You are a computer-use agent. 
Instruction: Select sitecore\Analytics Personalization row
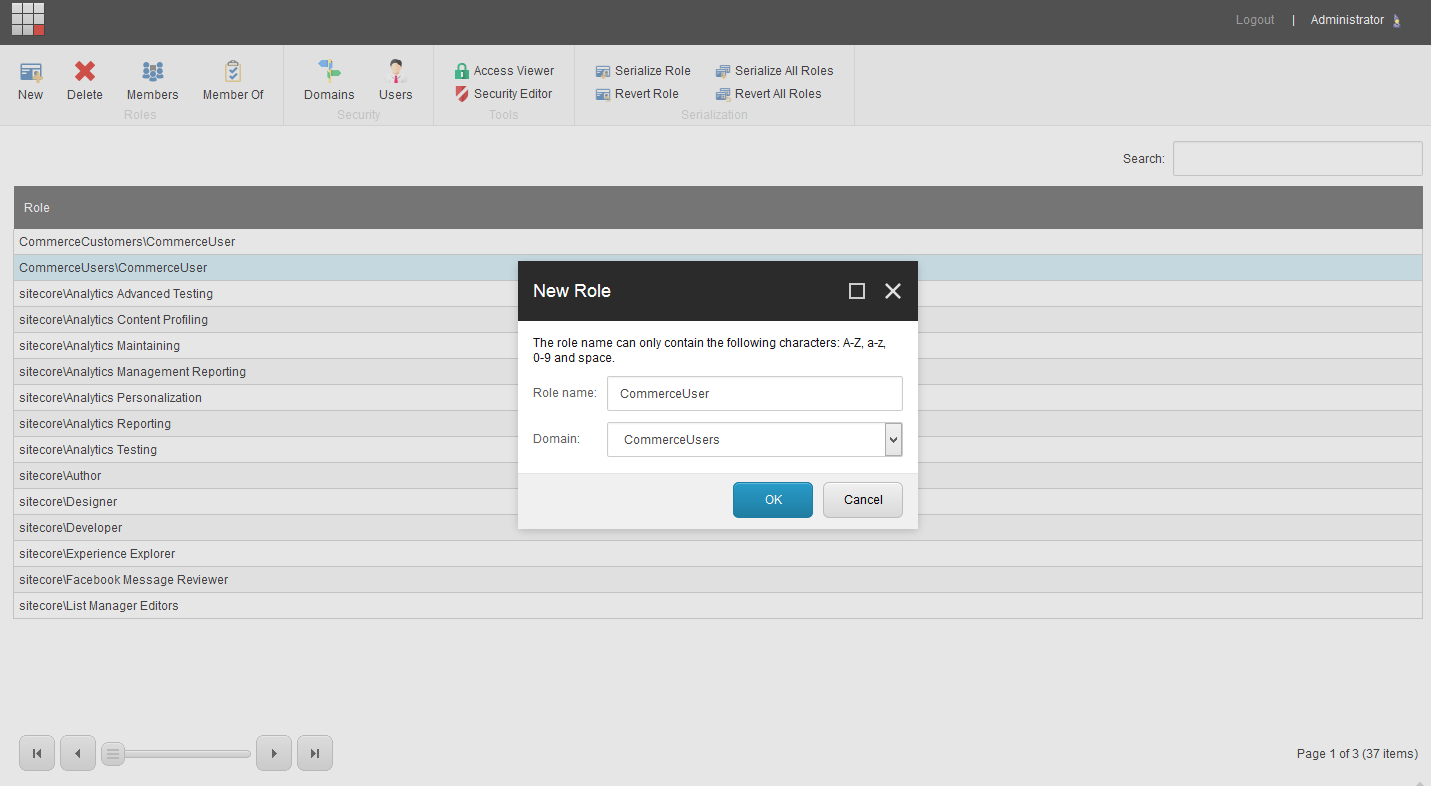point(718,398)
